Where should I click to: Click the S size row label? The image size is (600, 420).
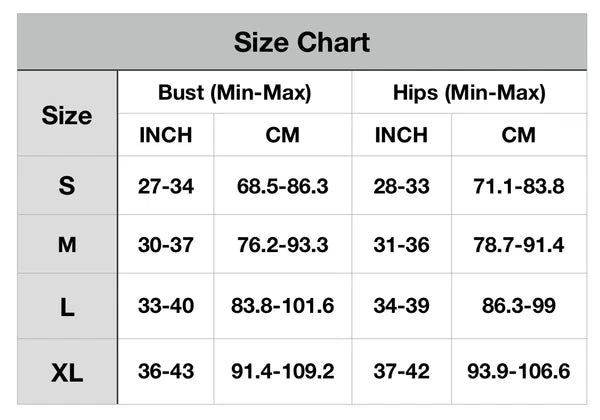[x=67, y=186]
